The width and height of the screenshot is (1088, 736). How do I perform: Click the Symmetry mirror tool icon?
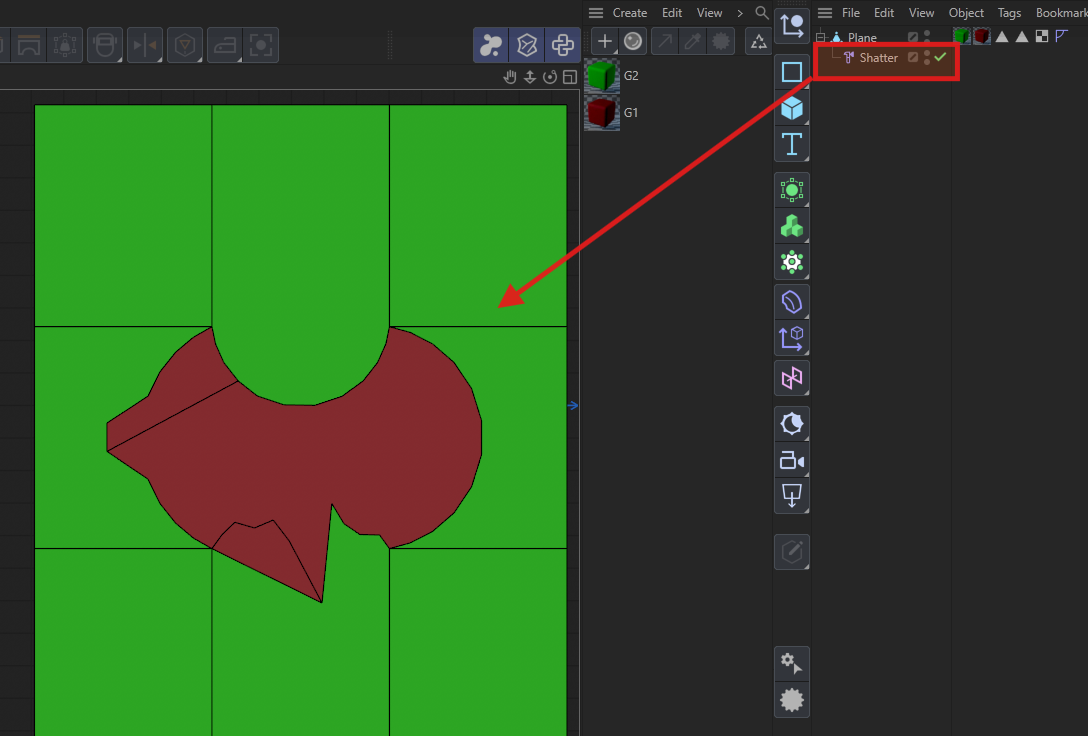coord(145,45)
